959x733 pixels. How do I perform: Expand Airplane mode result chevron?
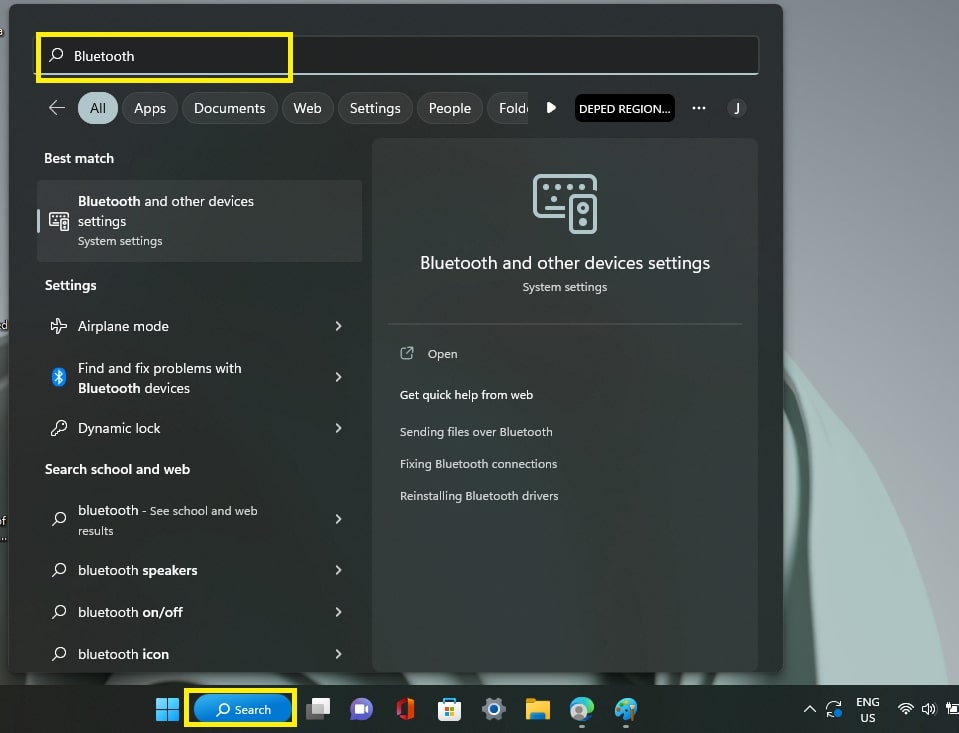338,326
